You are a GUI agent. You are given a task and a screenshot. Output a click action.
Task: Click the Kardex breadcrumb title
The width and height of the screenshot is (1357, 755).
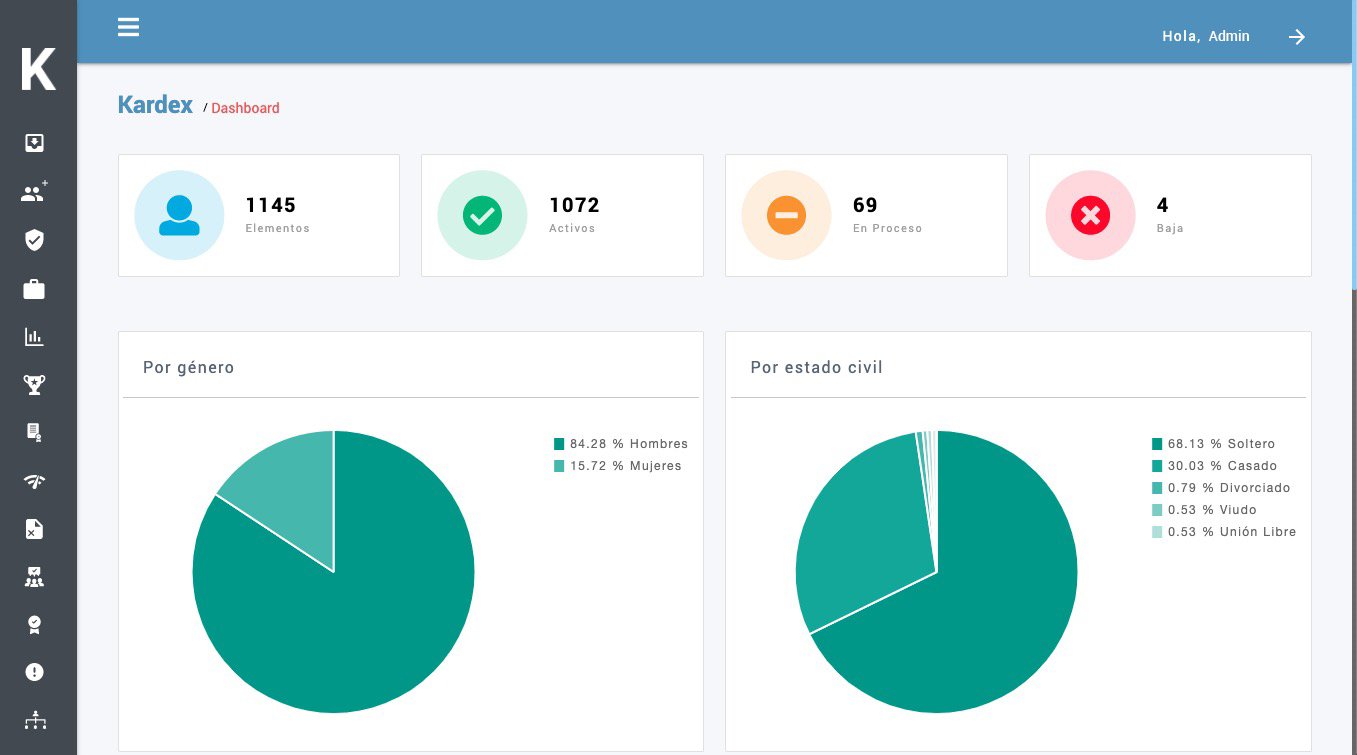(155, 105)
